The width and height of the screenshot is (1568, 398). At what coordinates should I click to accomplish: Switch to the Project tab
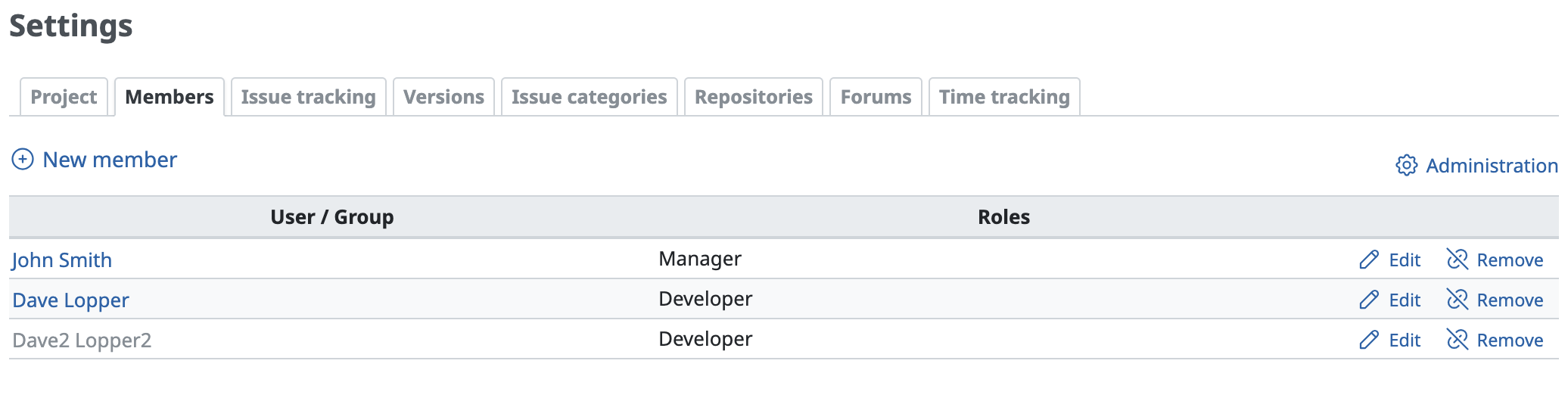pyautogui.click(x=64, y=97)
